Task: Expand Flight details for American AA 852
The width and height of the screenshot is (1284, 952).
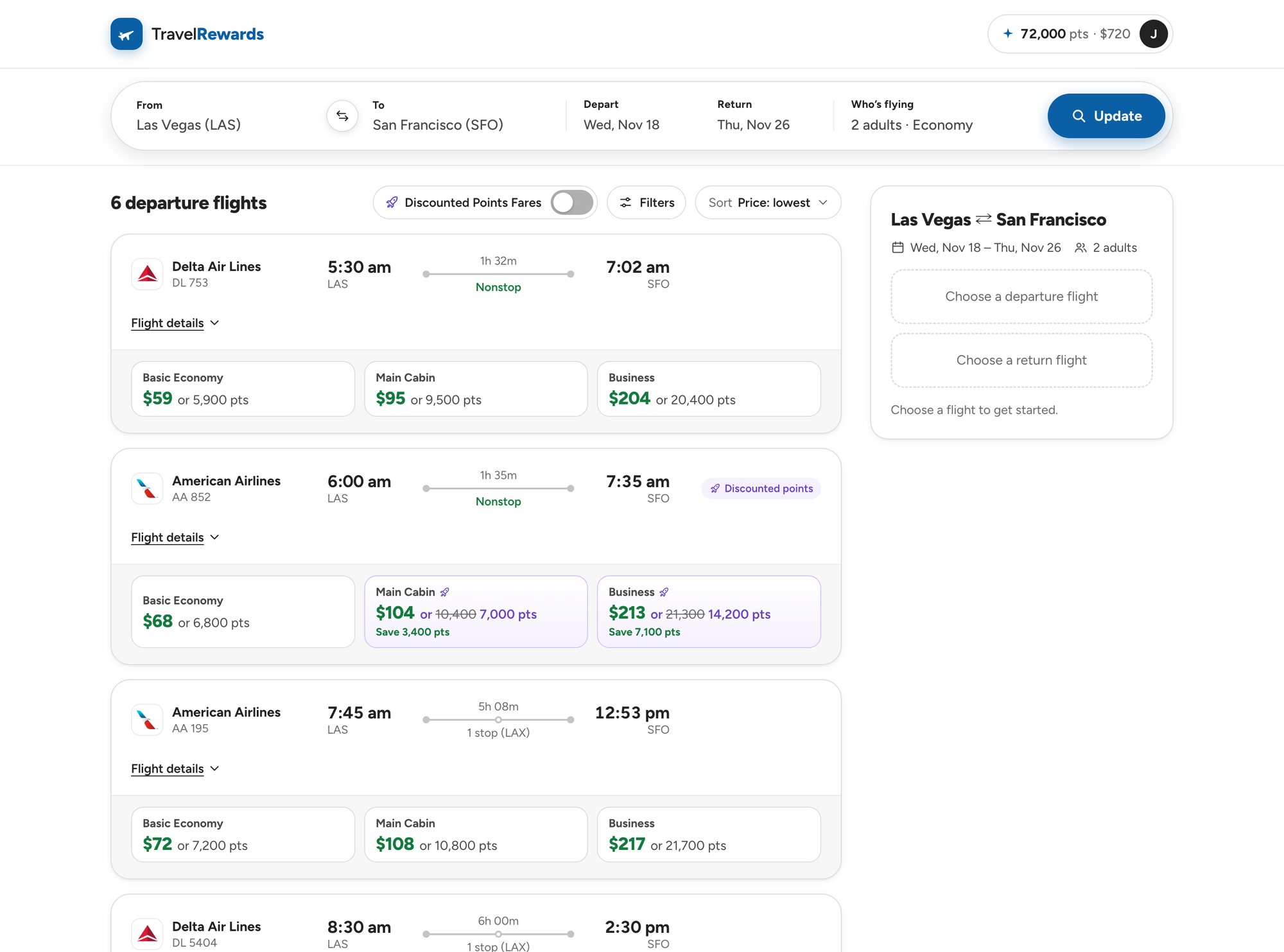Action: click(x=175, y=537)
